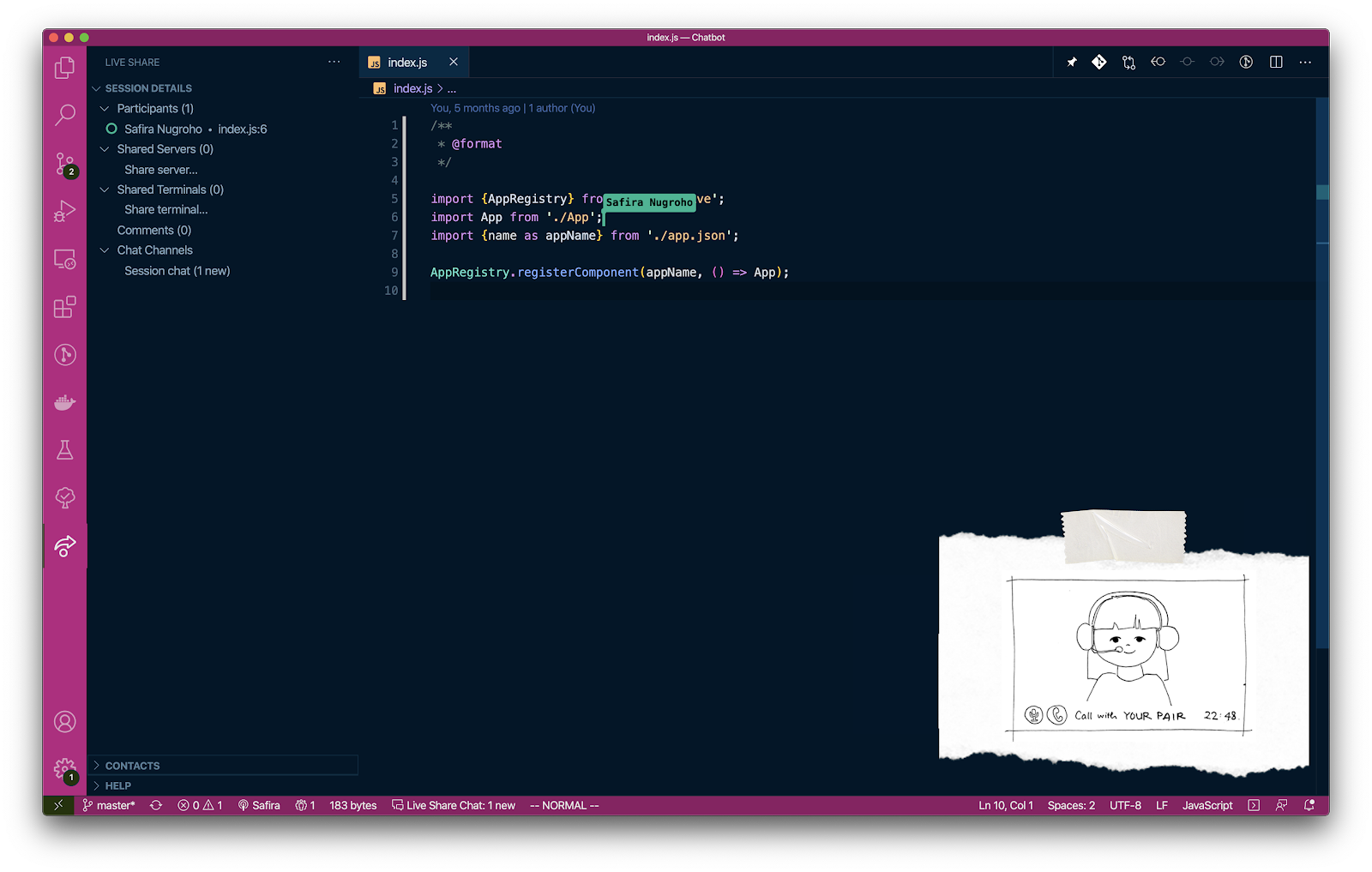
Task: Click the breadcrumb ellipsis after index.js
Action: pyautogui.click(x=452, y=88)
